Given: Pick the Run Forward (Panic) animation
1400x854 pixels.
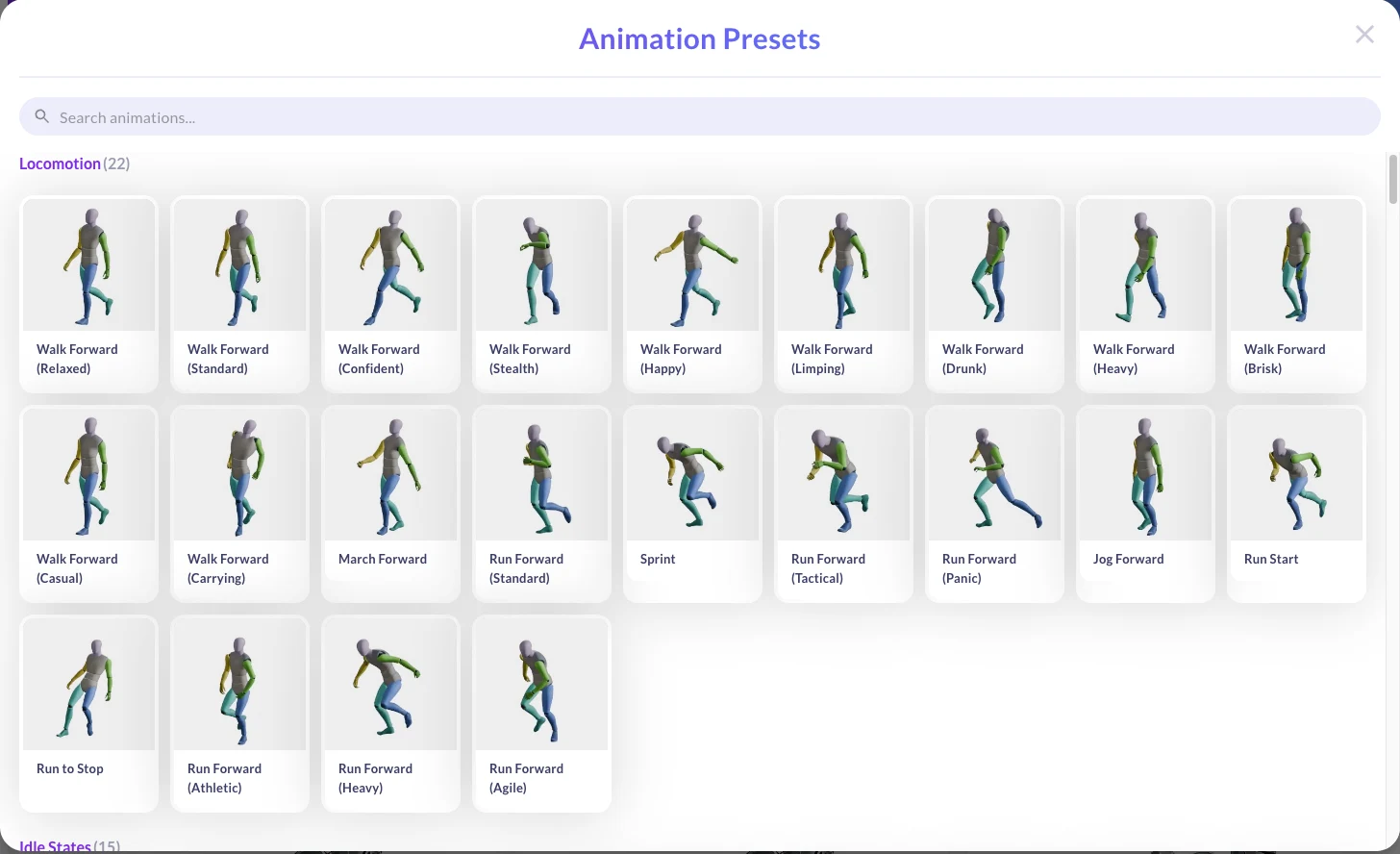Looking at the screenshot, I should [994, 504].
